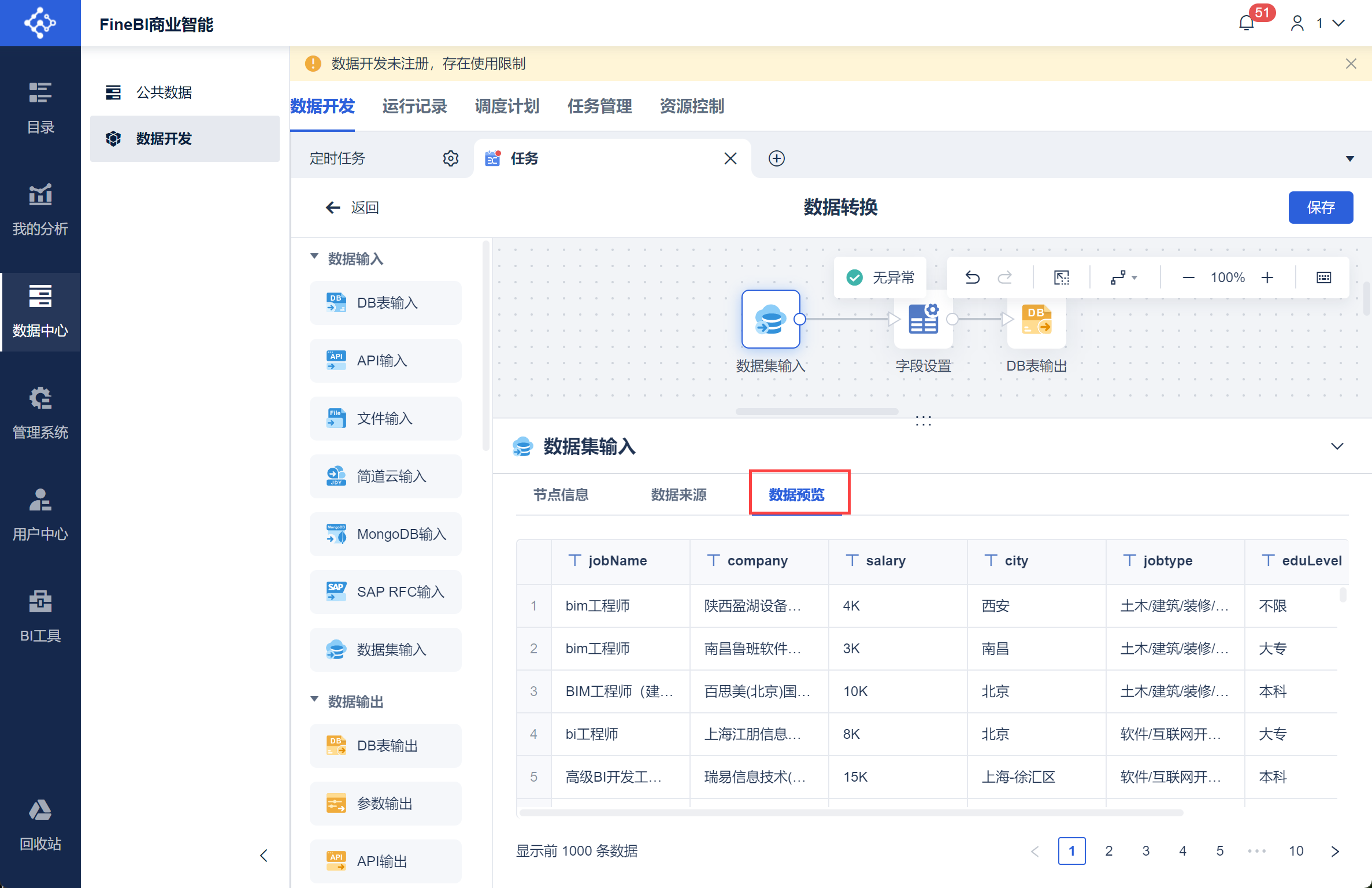1372x888 pixels.
Task: Click the notification bell icon
Action: click(x=1247, y=24)
